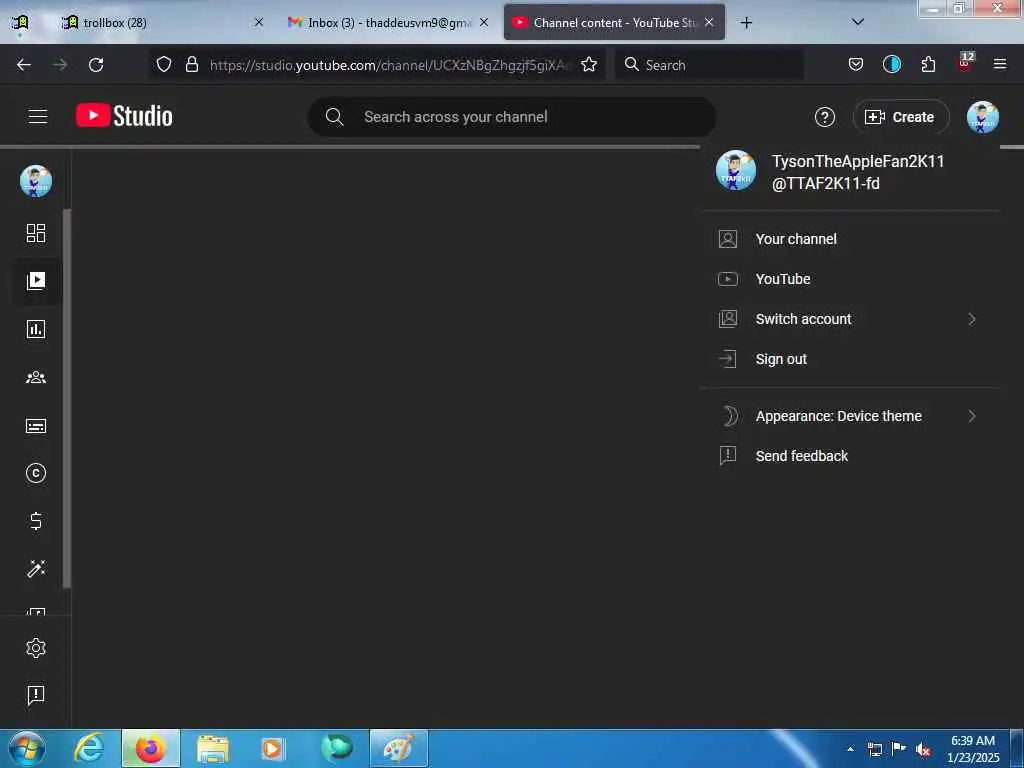Select the YouTube menu item
1024x768 pixels.
pyautogui.click(x=850, y=279)
